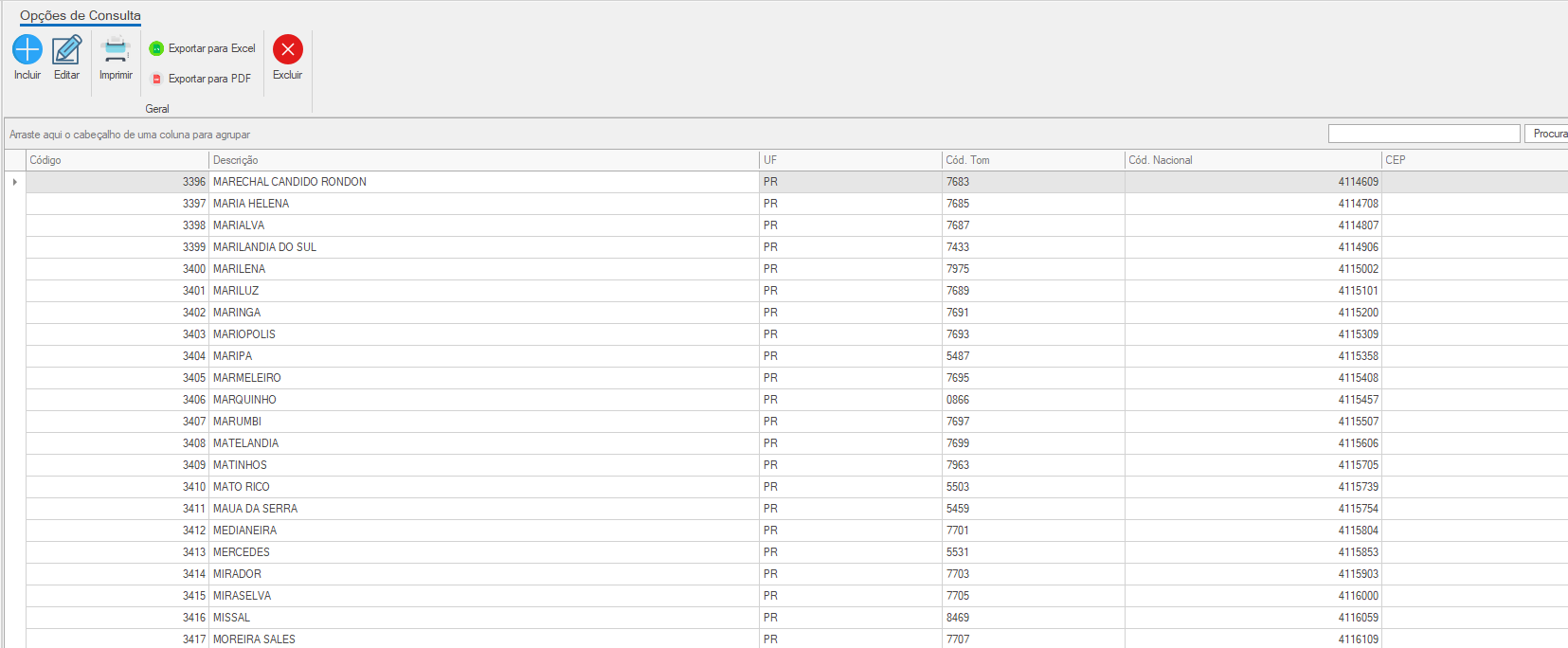Click the Imprimir printer icon
The height and width of the screenshot is (648, 1568).
pyautogui.click(x=116, y=49)
